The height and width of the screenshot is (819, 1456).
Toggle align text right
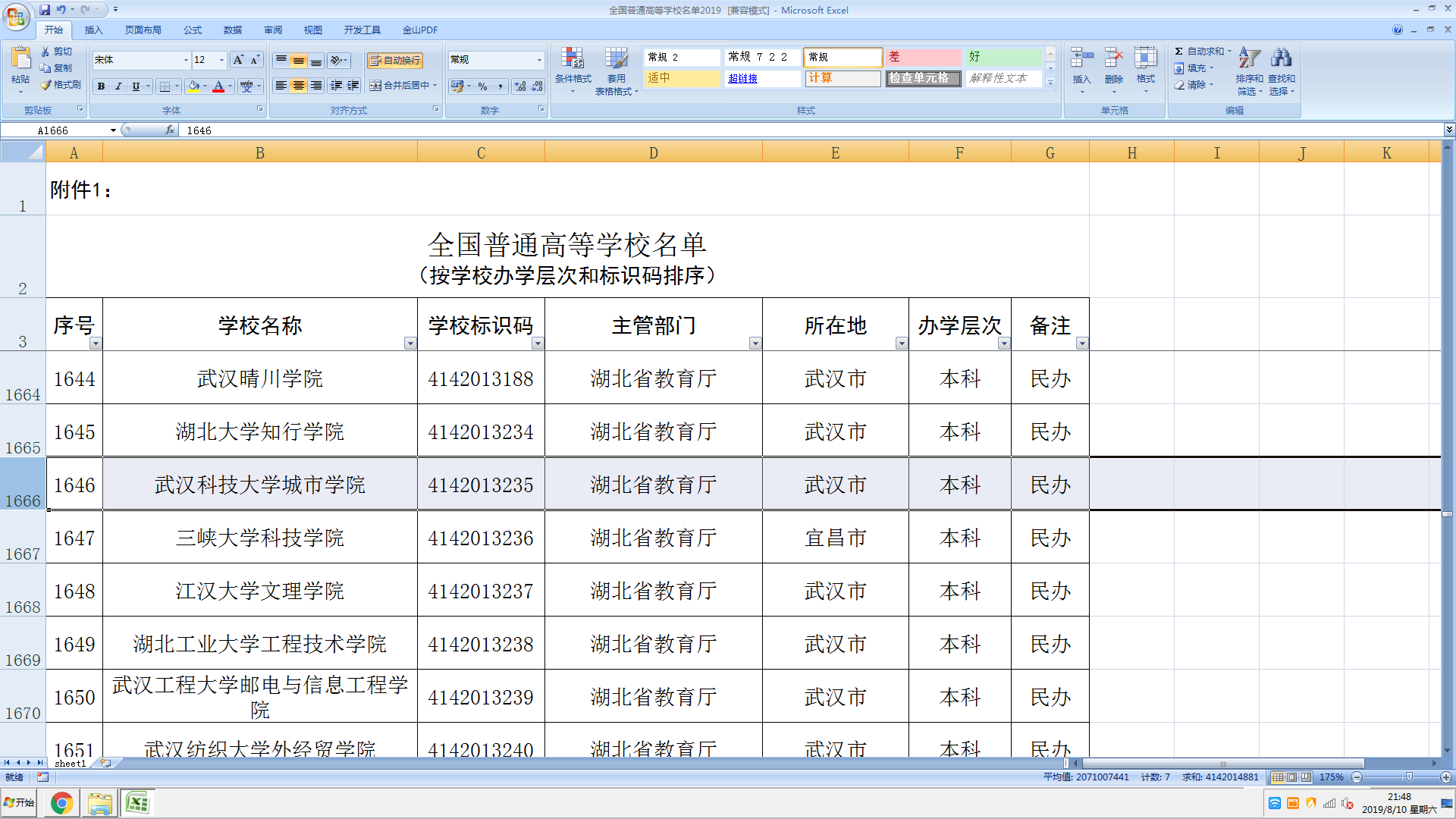(316, 86)
